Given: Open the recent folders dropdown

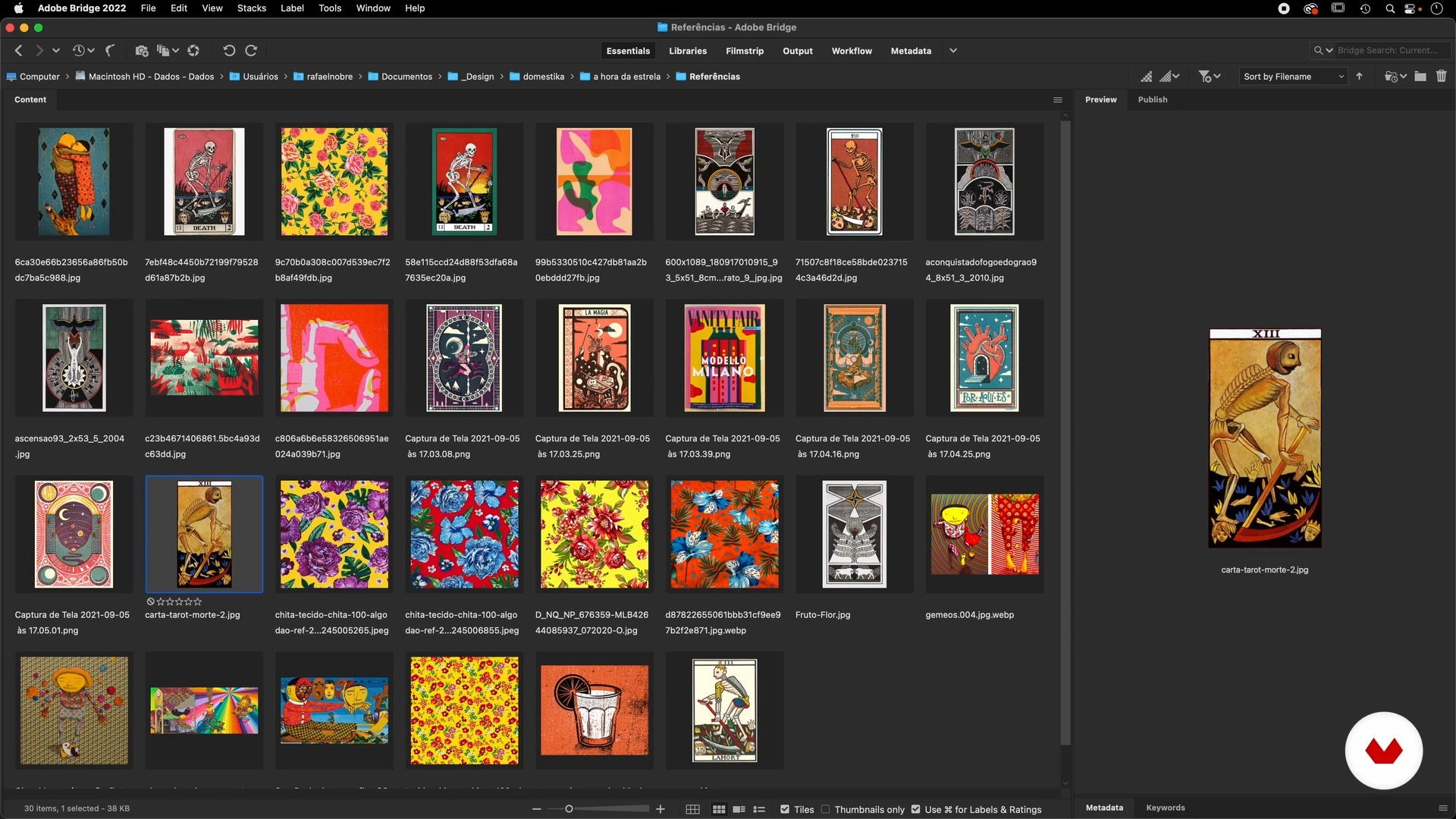Looking at the screenshot, I should click(1395, 77).
